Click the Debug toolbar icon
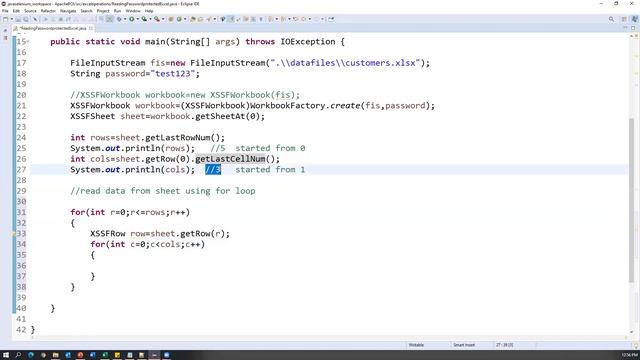 point(119,19)
